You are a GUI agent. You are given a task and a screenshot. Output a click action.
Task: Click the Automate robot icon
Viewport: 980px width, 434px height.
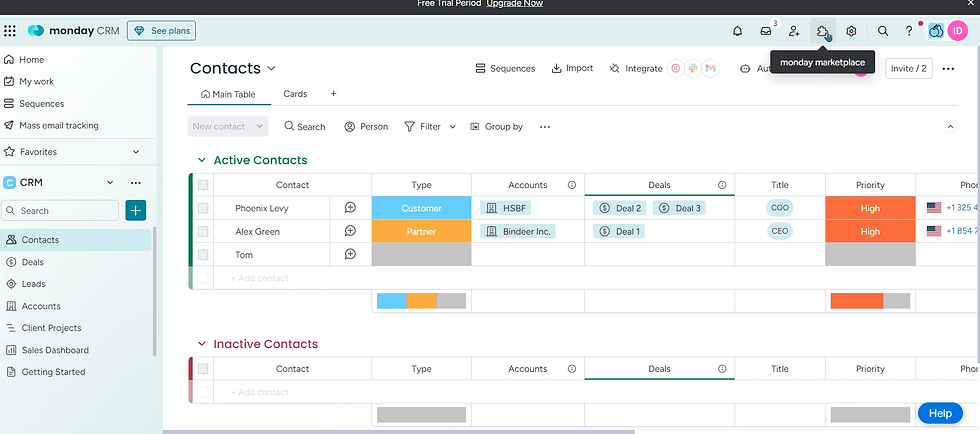pyautogui.click(x=744, y=69)
